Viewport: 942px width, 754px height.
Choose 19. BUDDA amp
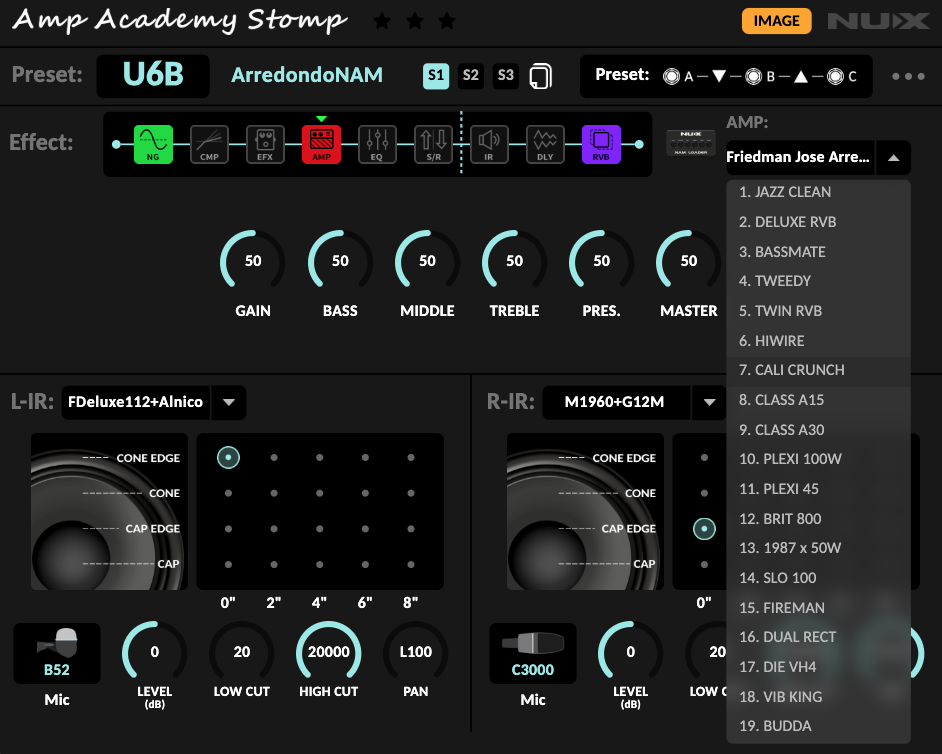818,726
